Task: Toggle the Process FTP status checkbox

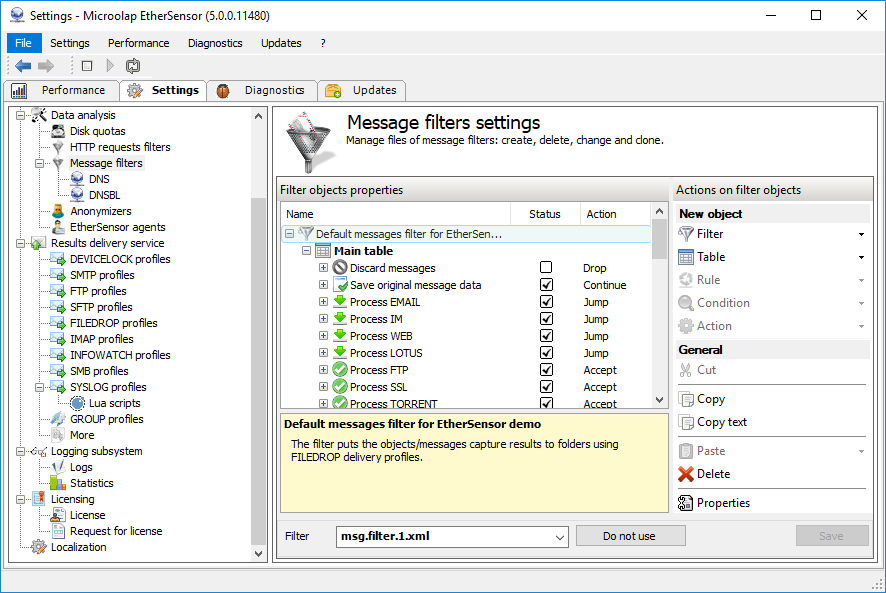Action: tap(546, 369)
